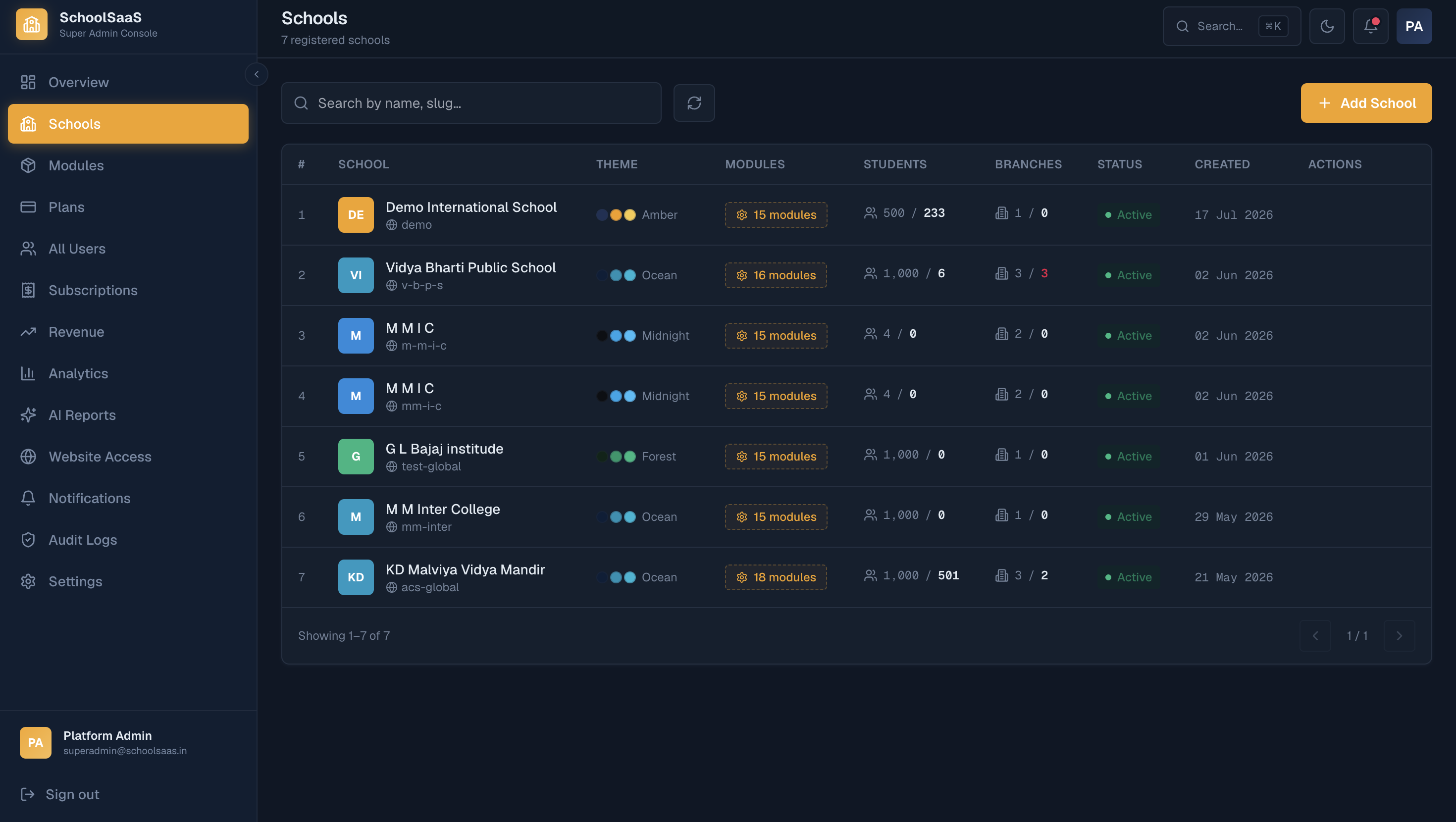Click the 15 modules badge for G L Bajaj institude
1456x822 pixels.
pyautogui.click(x=776, y=456)
